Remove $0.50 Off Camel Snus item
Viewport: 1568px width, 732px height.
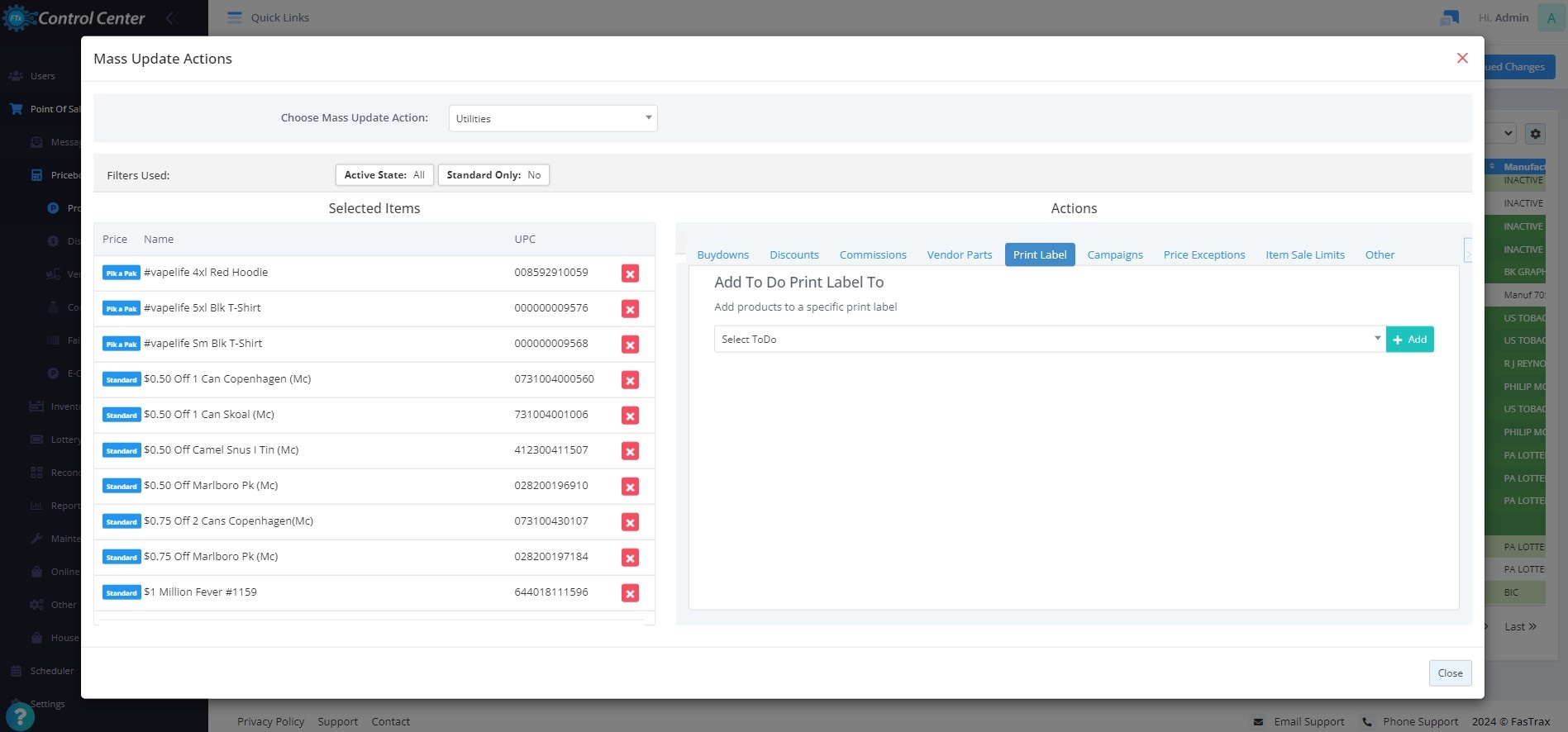tap(630, 451)
